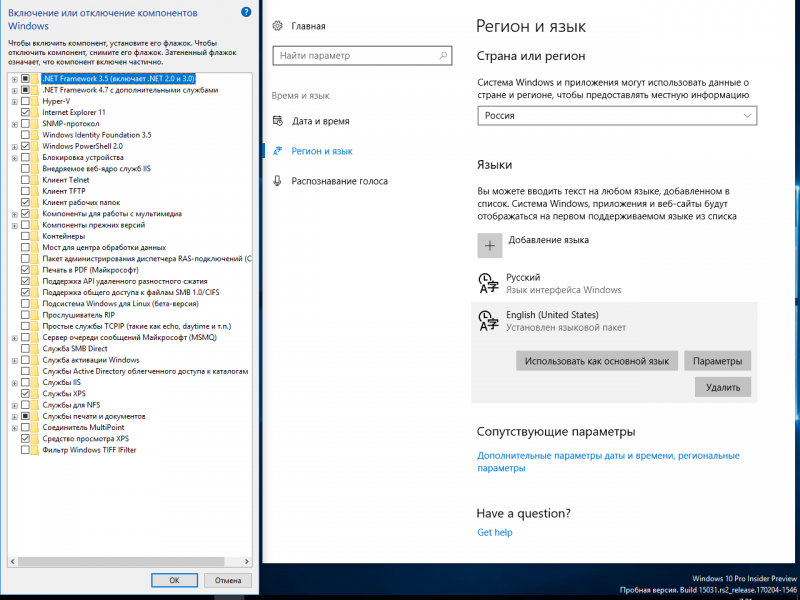
Task: Go to Главная settings home
Action: [x=308, y=26]
